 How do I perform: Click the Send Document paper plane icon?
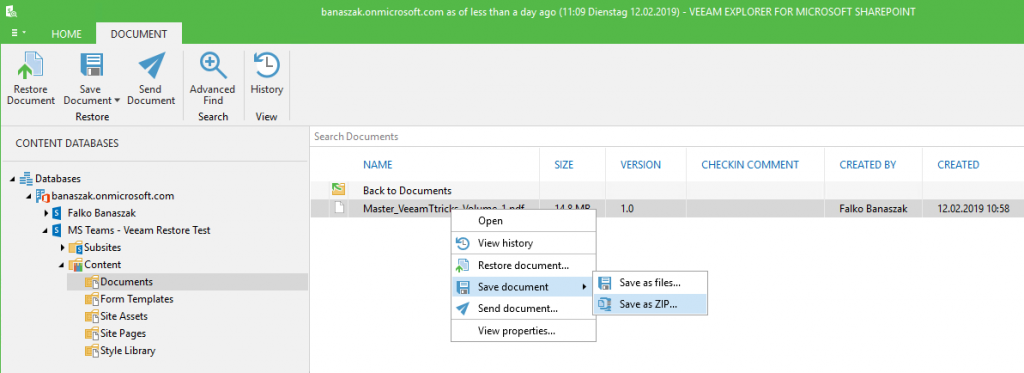point(152,66)
